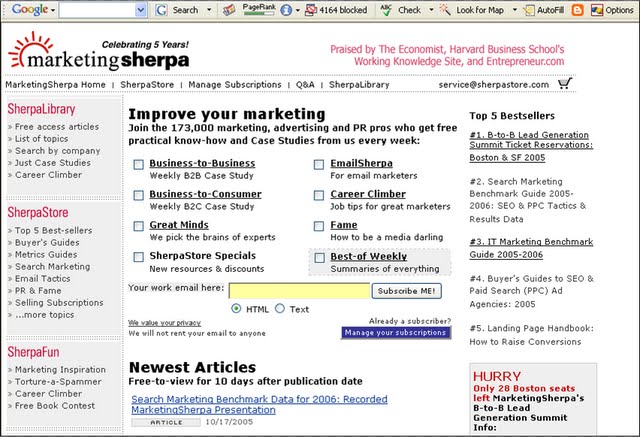Click the Subscribe ME! button
The image size is (640, 437).
[x=407, y=291]
